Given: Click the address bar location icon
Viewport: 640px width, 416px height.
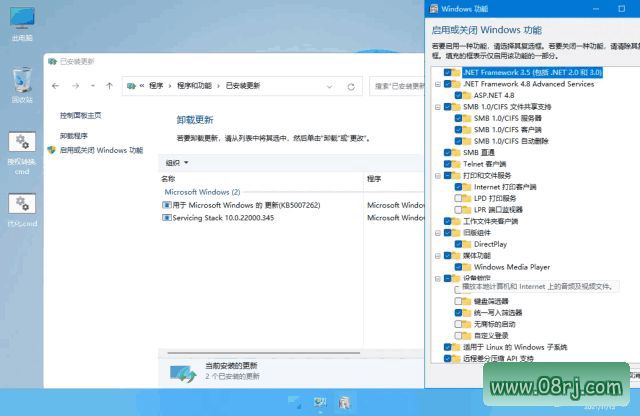Looking at the screenshot, I should coord(131,86).
